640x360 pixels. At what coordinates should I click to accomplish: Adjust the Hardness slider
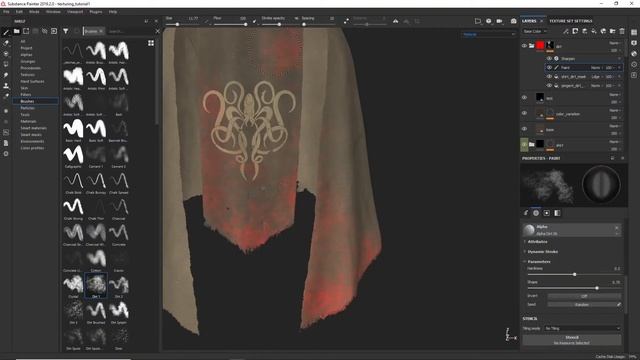pyautogui.click(x=574, y=274)
